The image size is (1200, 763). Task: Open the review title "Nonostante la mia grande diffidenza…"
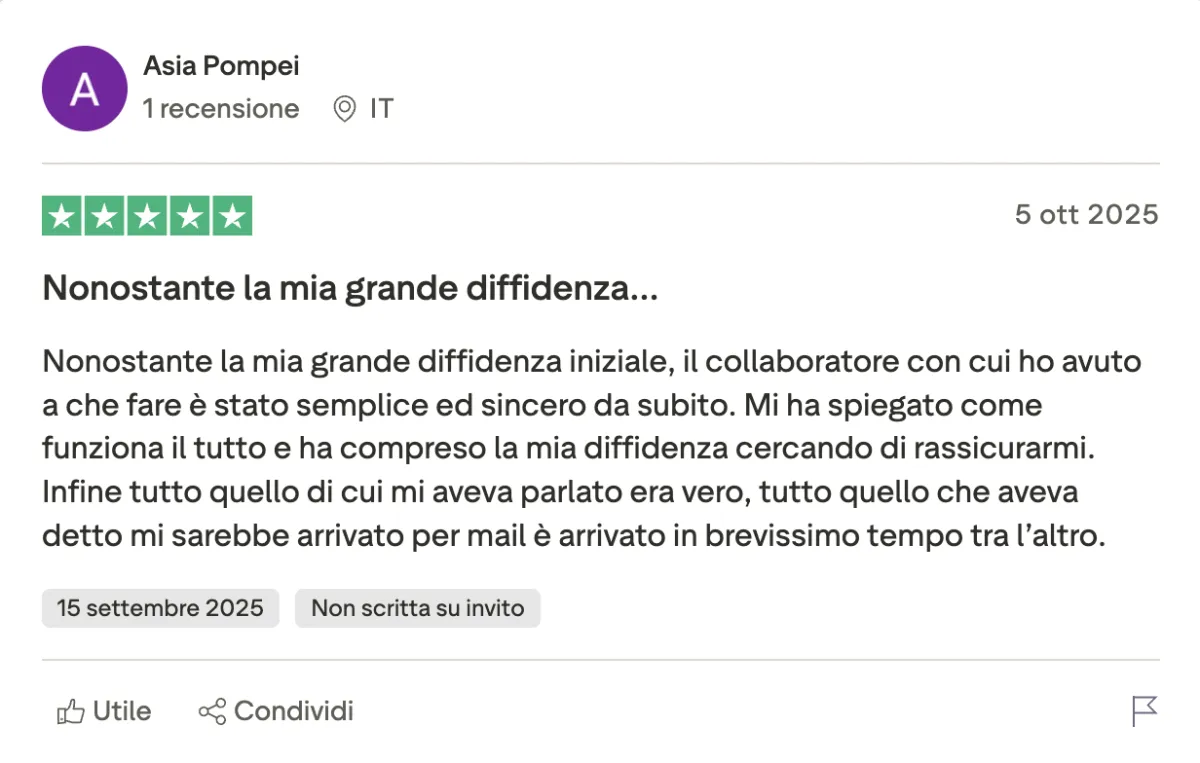point(350,290)
